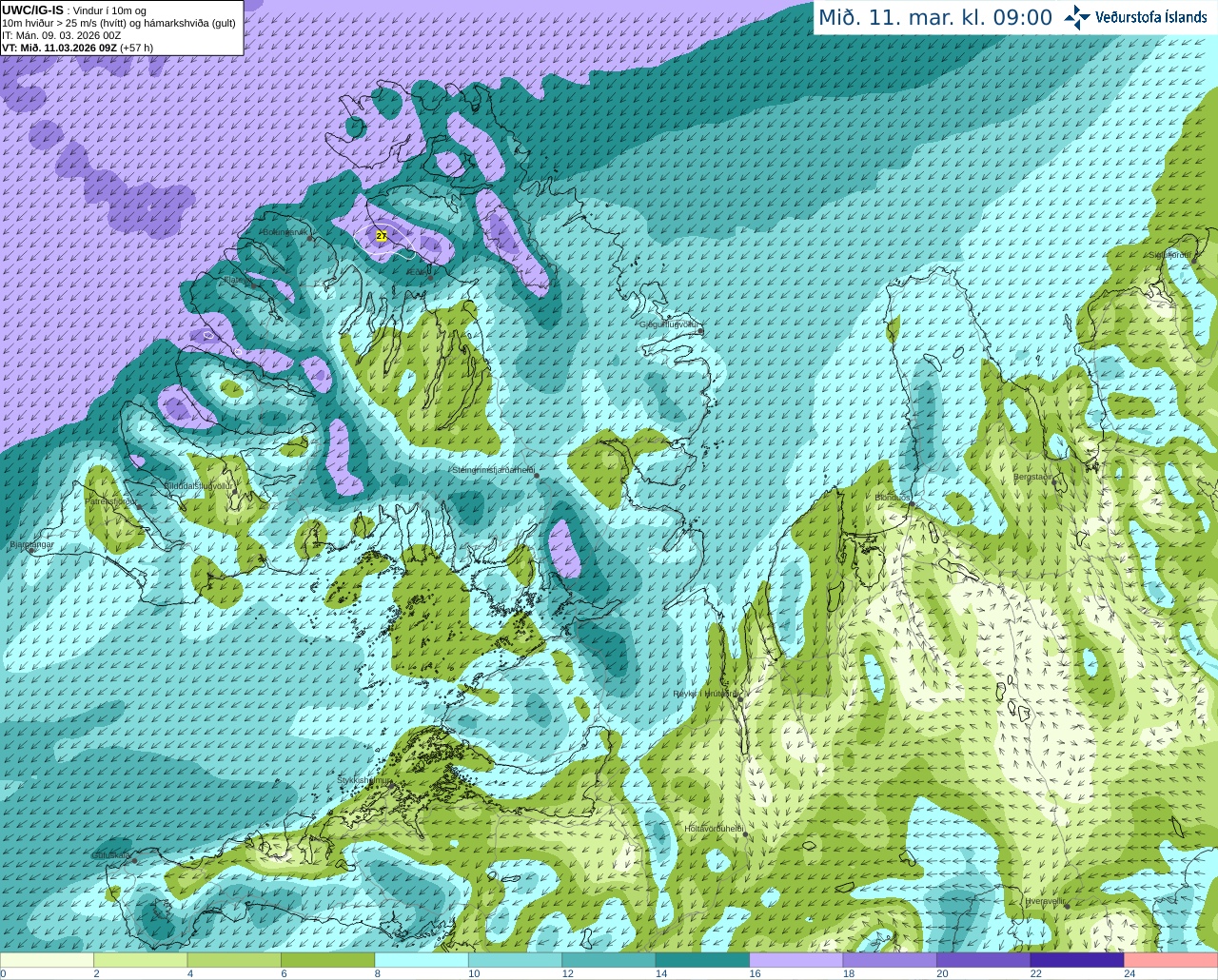
Task: Click the 2–4 m/s light green swatch
Action: 141,960
